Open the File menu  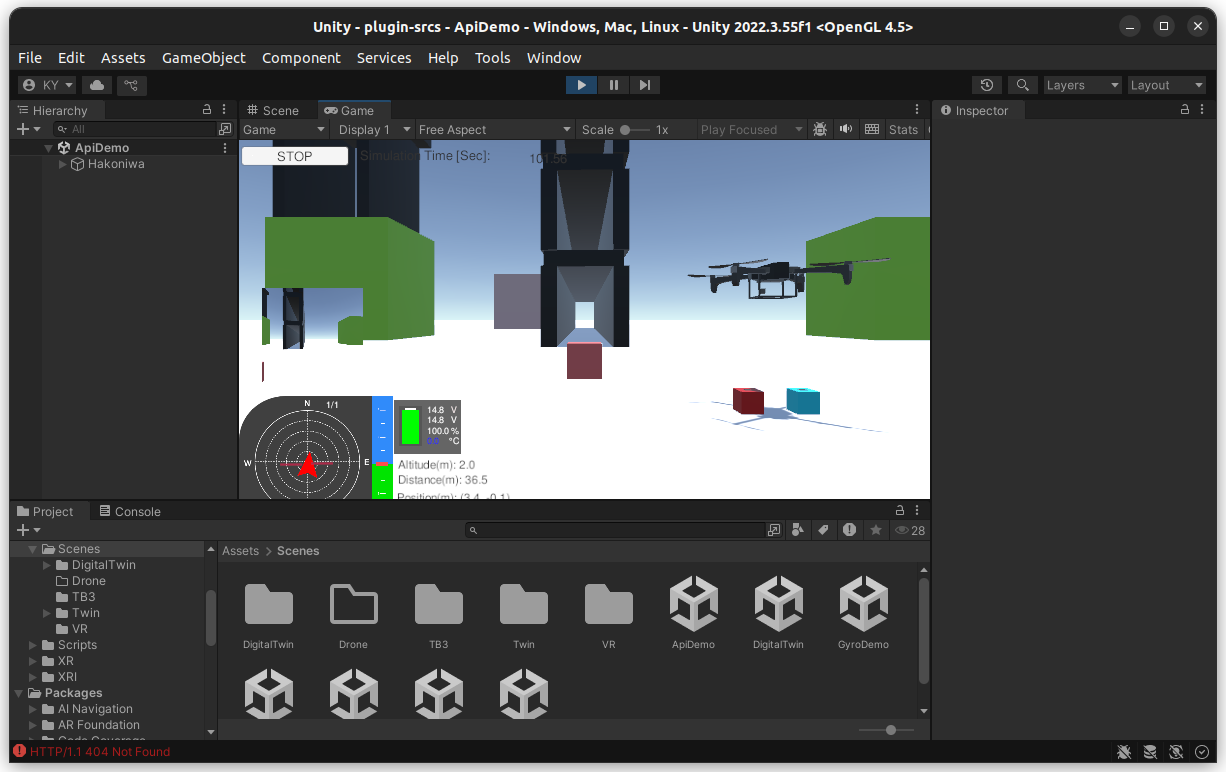[30, 58]
